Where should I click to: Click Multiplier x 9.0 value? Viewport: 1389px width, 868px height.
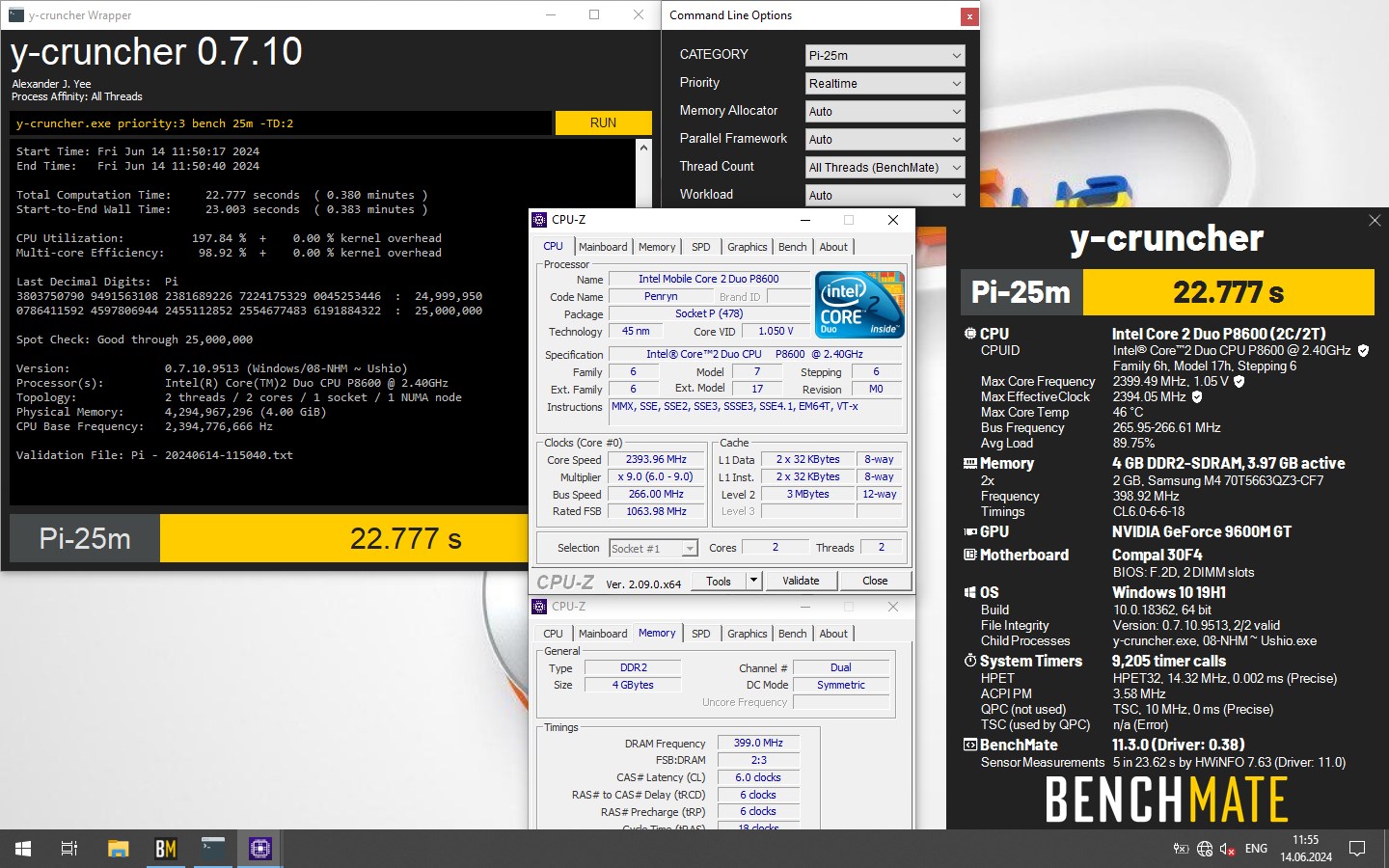point(656,477)
